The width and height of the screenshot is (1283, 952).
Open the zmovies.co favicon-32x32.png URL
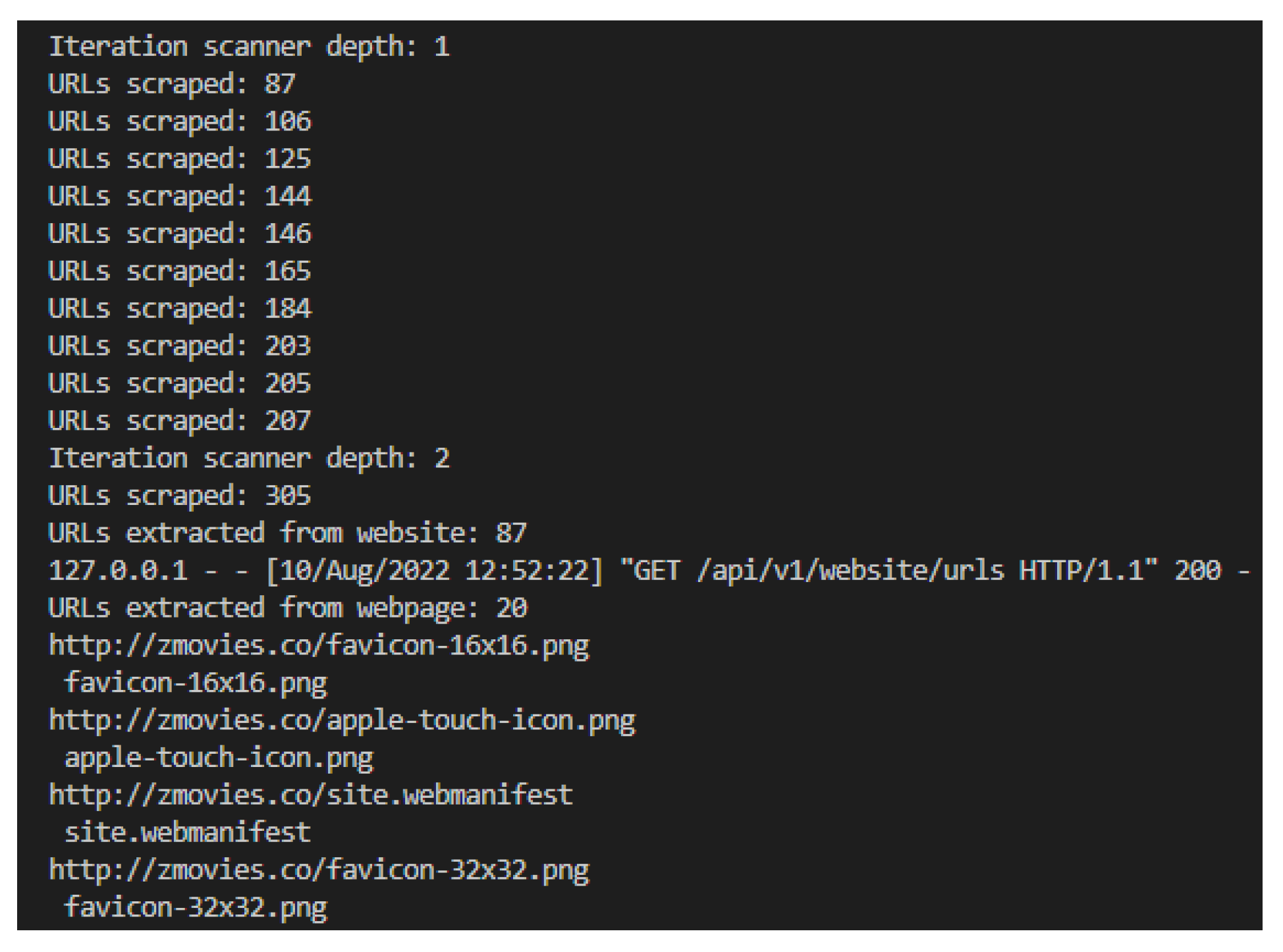[319, 870]
